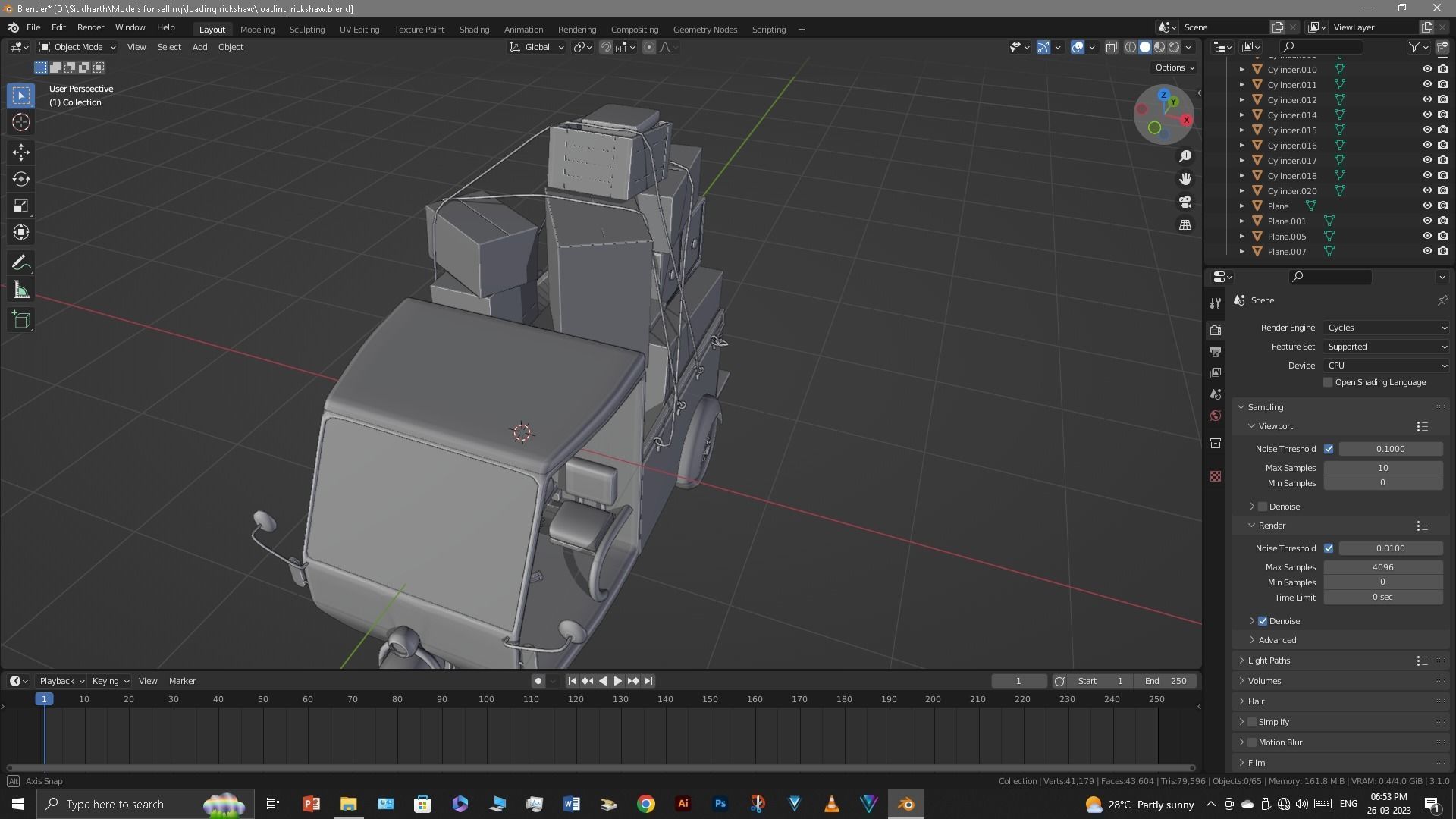
Task: Toggle the camera view icon
Action: pos(1185,202)
